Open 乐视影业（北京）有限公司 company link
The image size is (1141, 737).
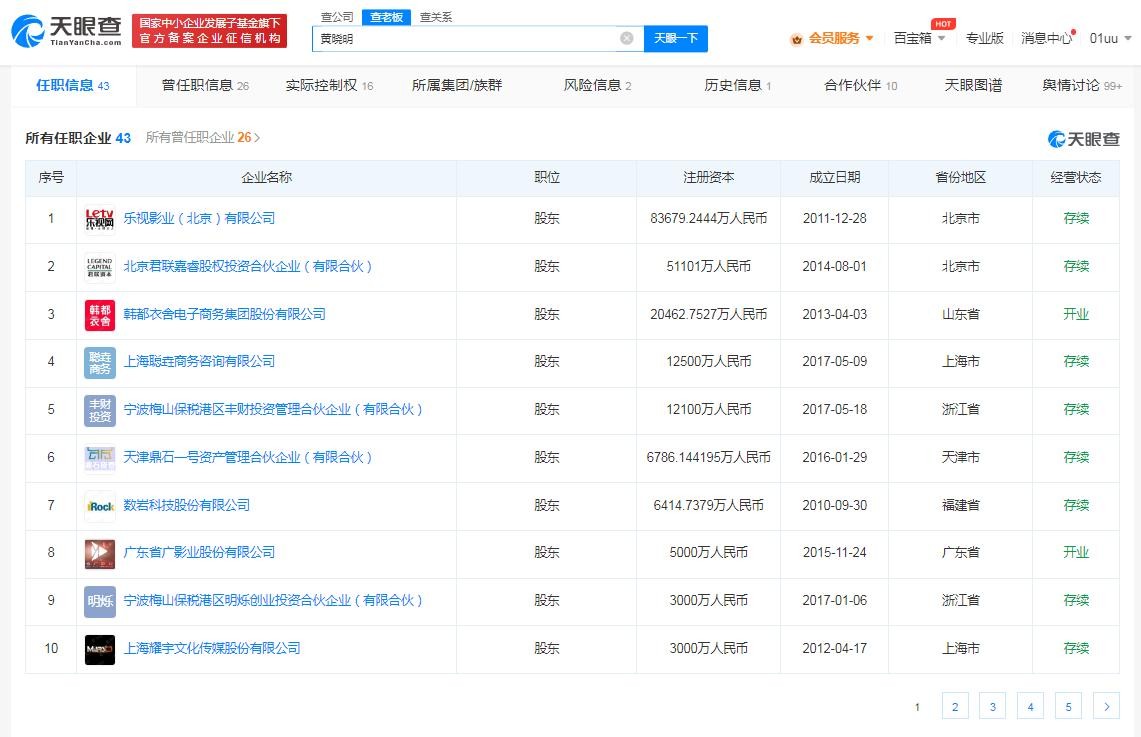coord(199,218)
